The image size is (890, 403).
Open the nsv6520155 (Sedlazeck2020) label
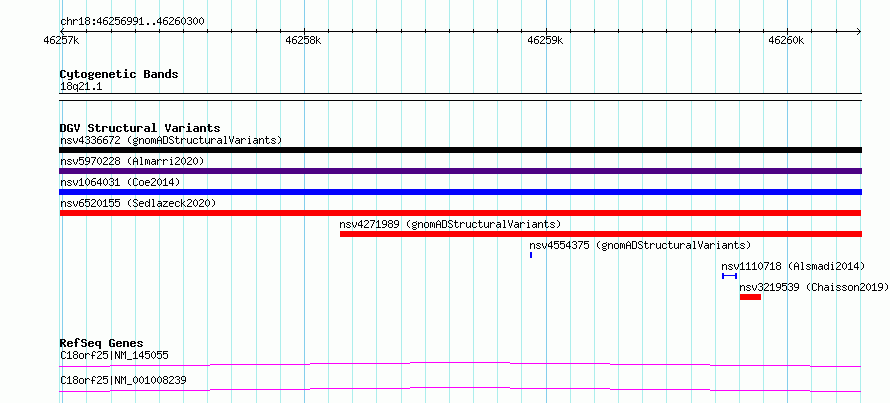(138, 203)
